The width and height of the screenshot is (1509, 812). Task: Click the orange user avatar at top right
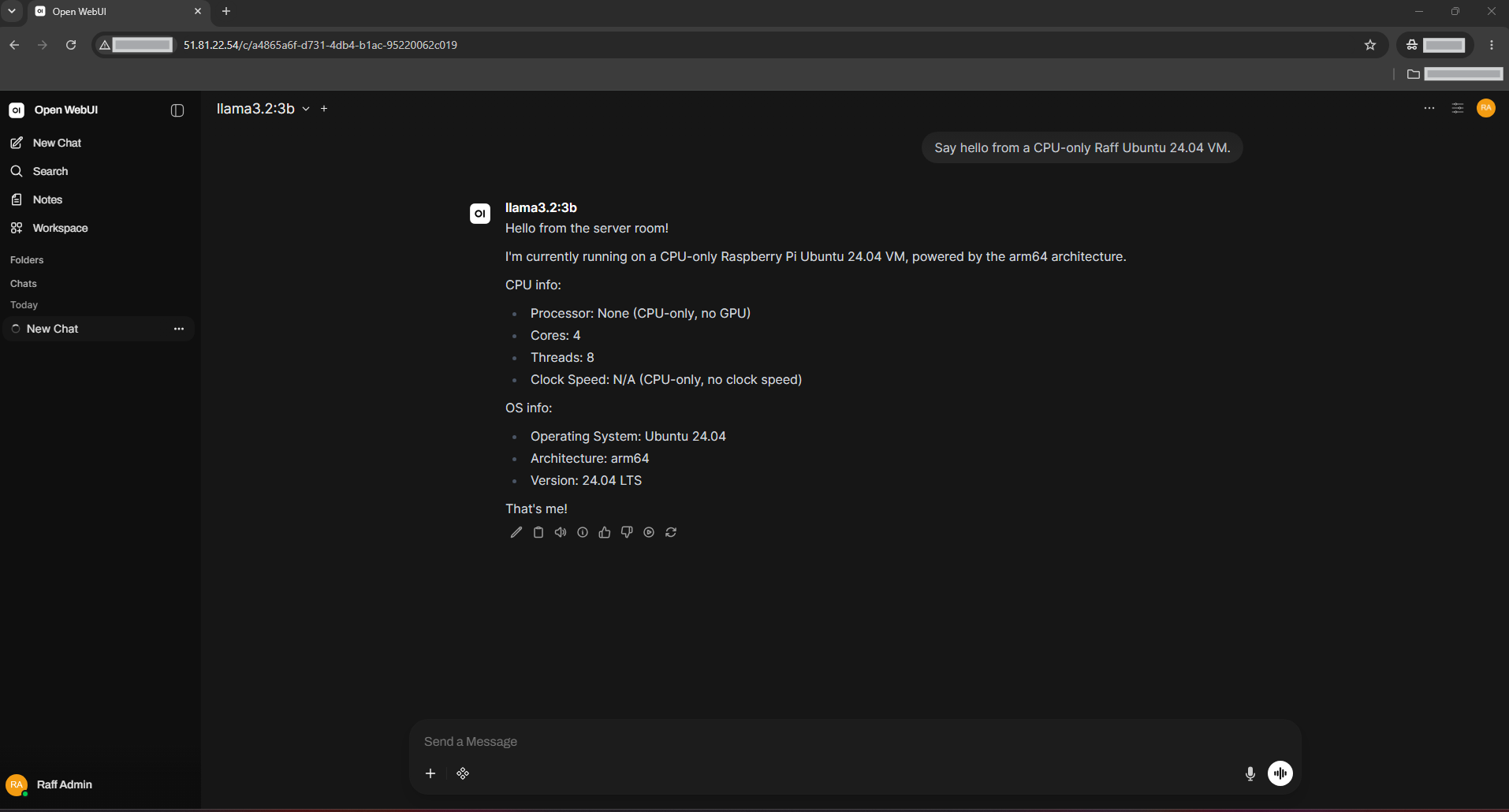tap(1486, 108)
